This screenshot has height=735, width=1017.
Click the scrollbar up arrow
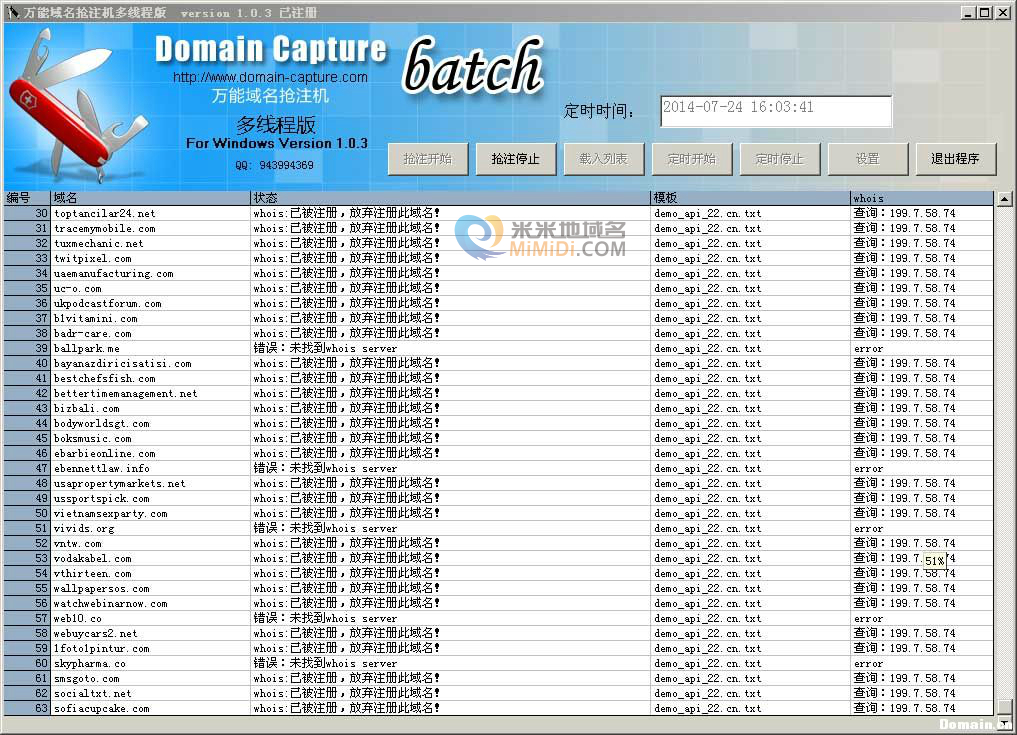tap(1004, 199)
